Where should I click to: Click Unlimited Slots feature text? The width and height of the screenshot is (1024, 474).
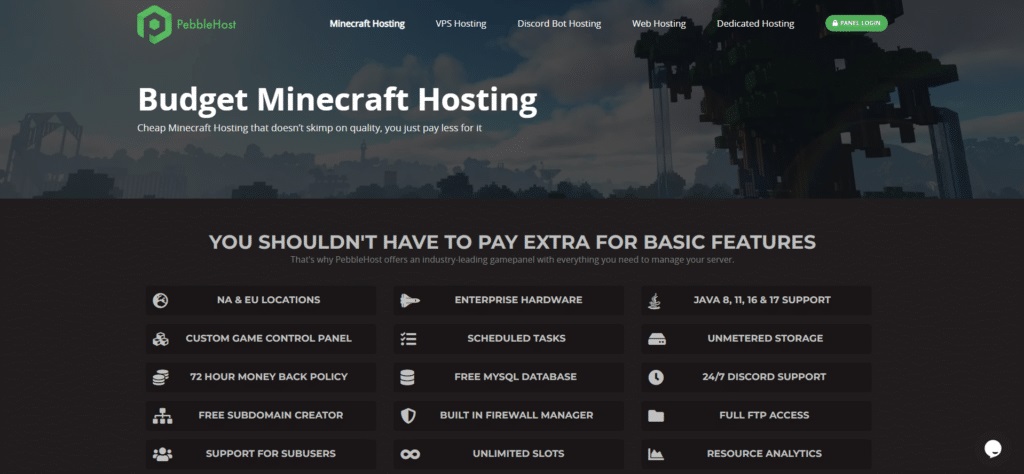[519, 454]
